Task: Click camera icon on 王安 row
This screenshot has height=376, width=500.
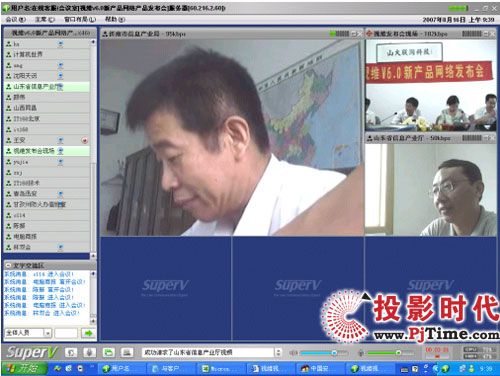Action: 60,140
